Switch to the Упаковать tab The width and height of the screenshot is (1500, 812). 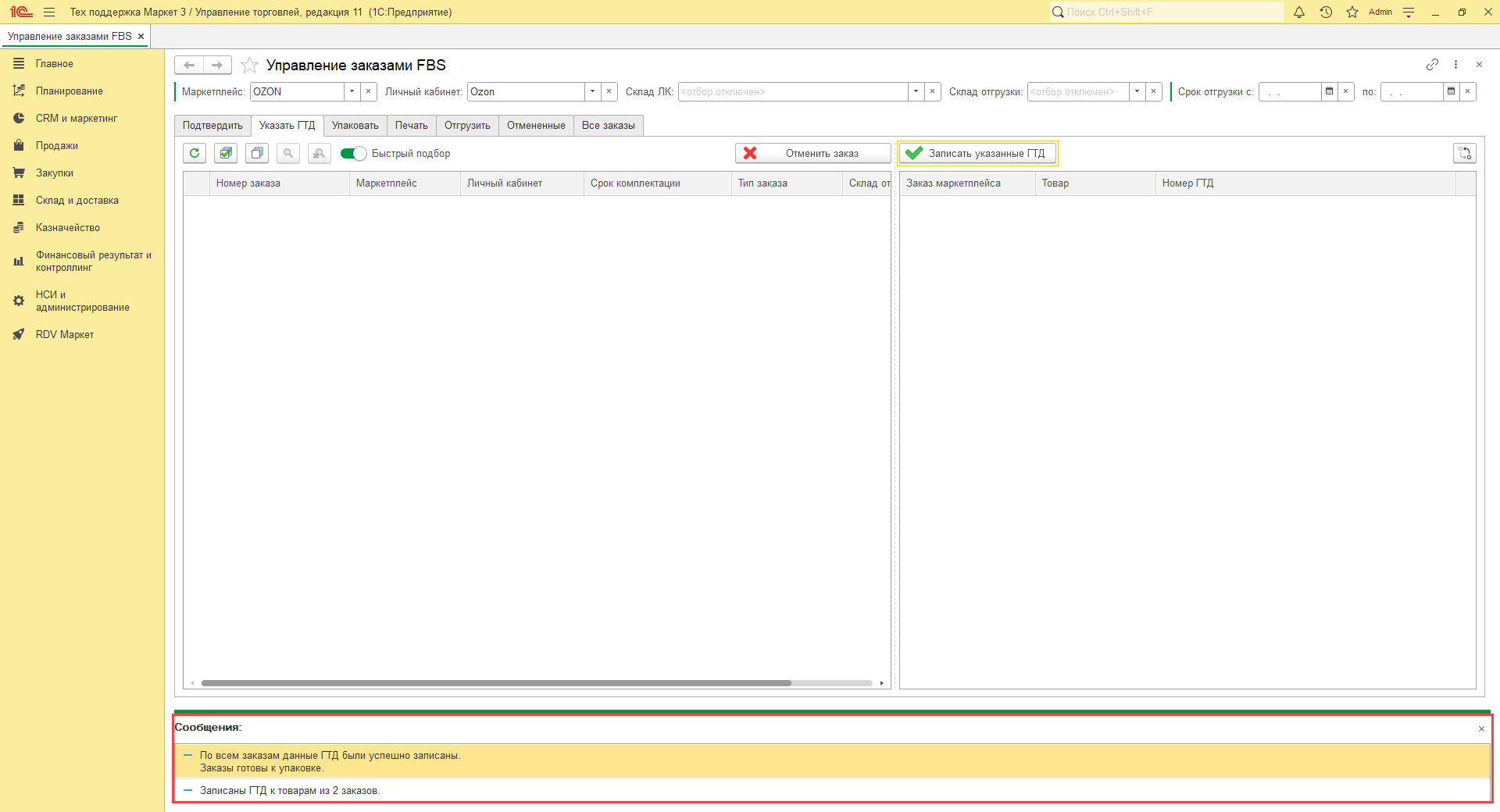355,125
